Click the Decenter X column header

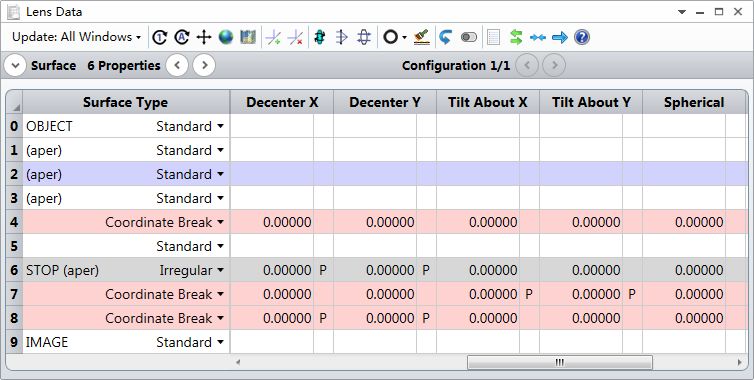coord(282,102)
